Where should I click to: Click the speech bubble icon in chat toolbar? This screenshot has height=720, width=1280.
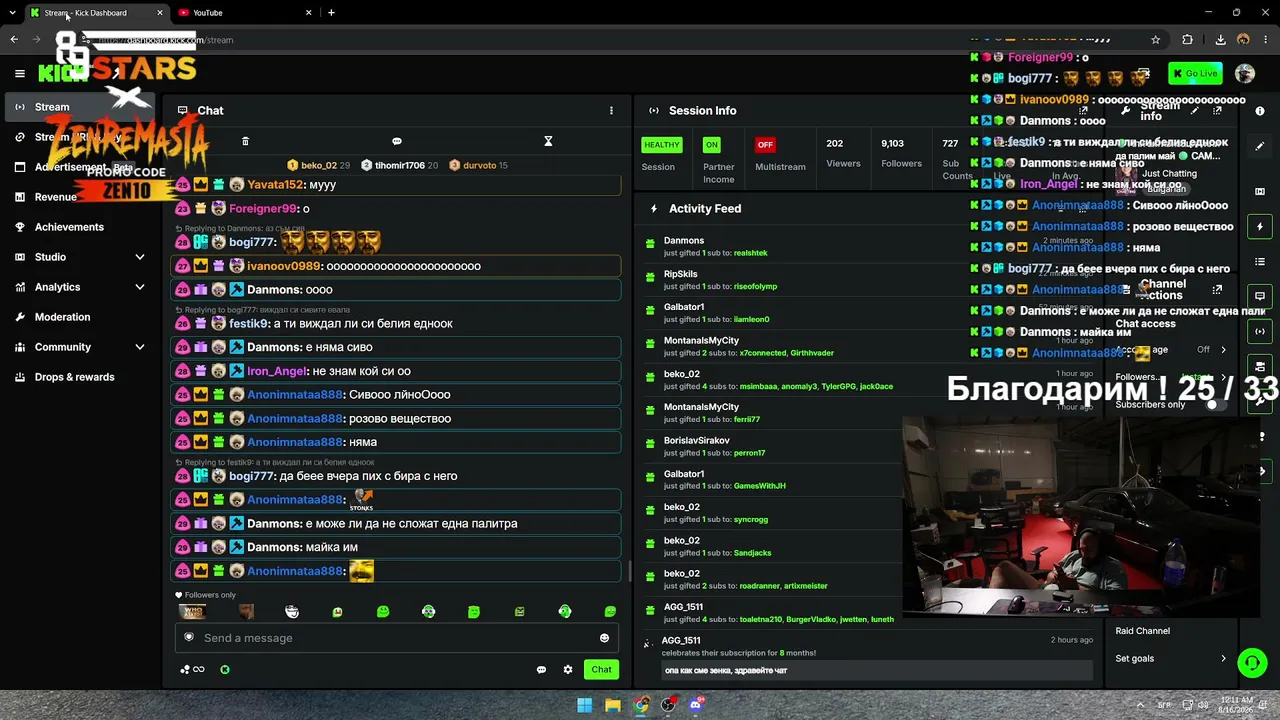397,141
